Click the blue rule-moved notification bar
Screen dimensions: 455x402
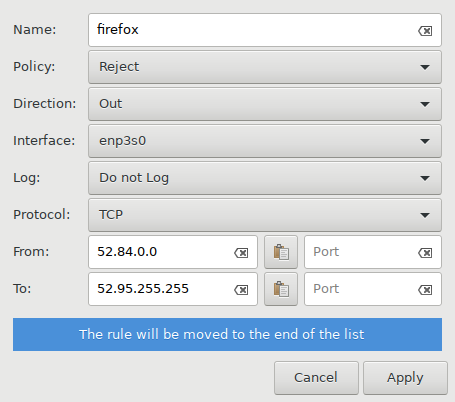coord(228,334)
